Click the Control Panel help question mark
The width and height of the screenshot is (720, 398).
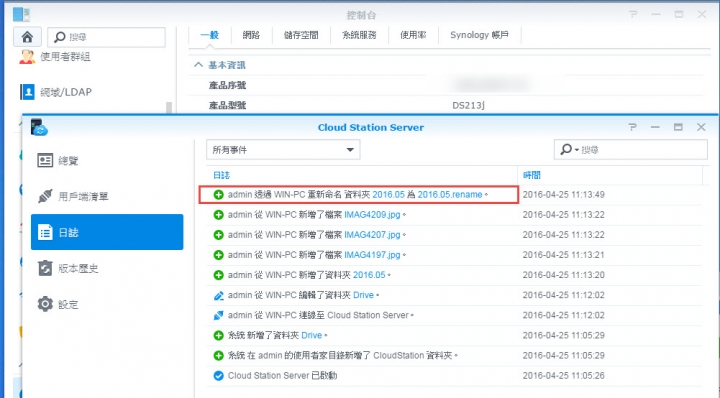click(633, 14)
